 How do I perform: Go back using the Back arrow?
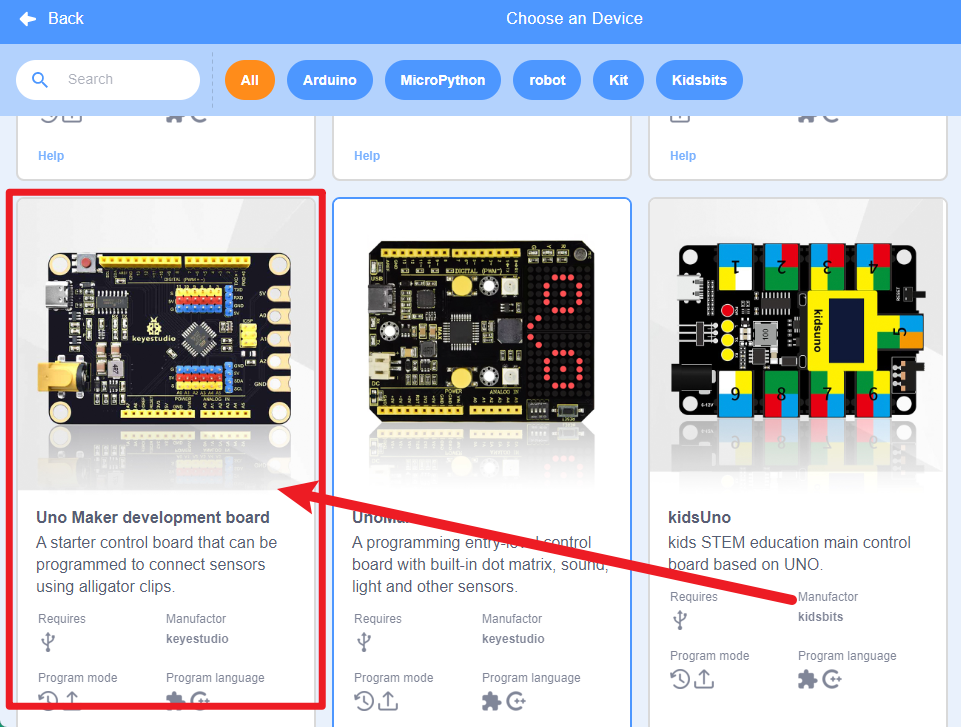28,19
